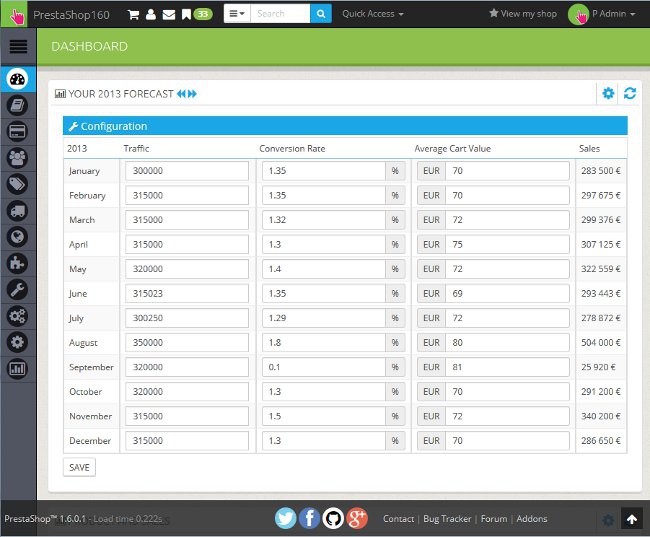
Task: Open the P Admin account dropdown
Action: 602,14
